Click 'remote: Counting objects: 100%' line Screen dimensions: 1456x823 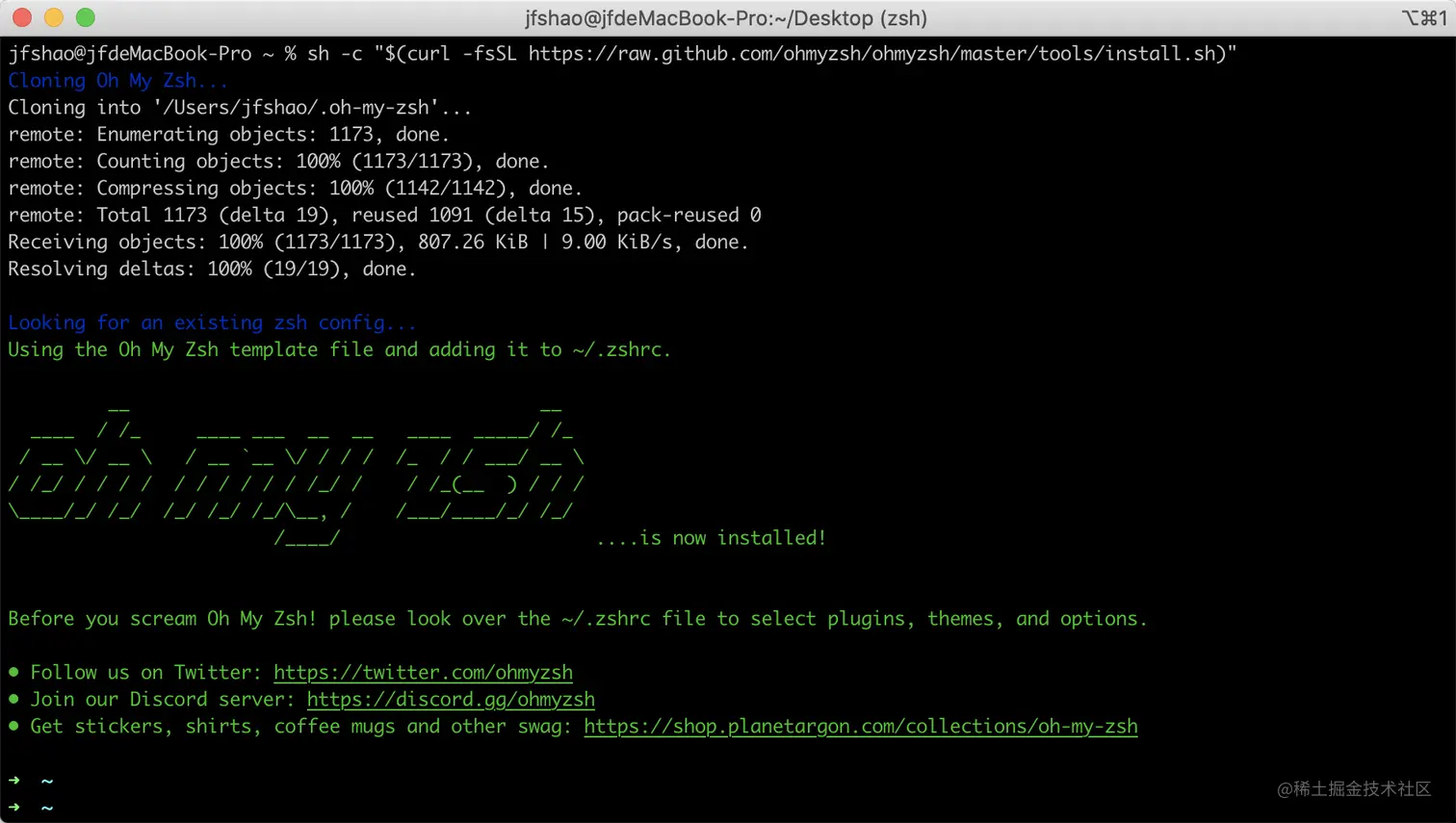[278, 162]
